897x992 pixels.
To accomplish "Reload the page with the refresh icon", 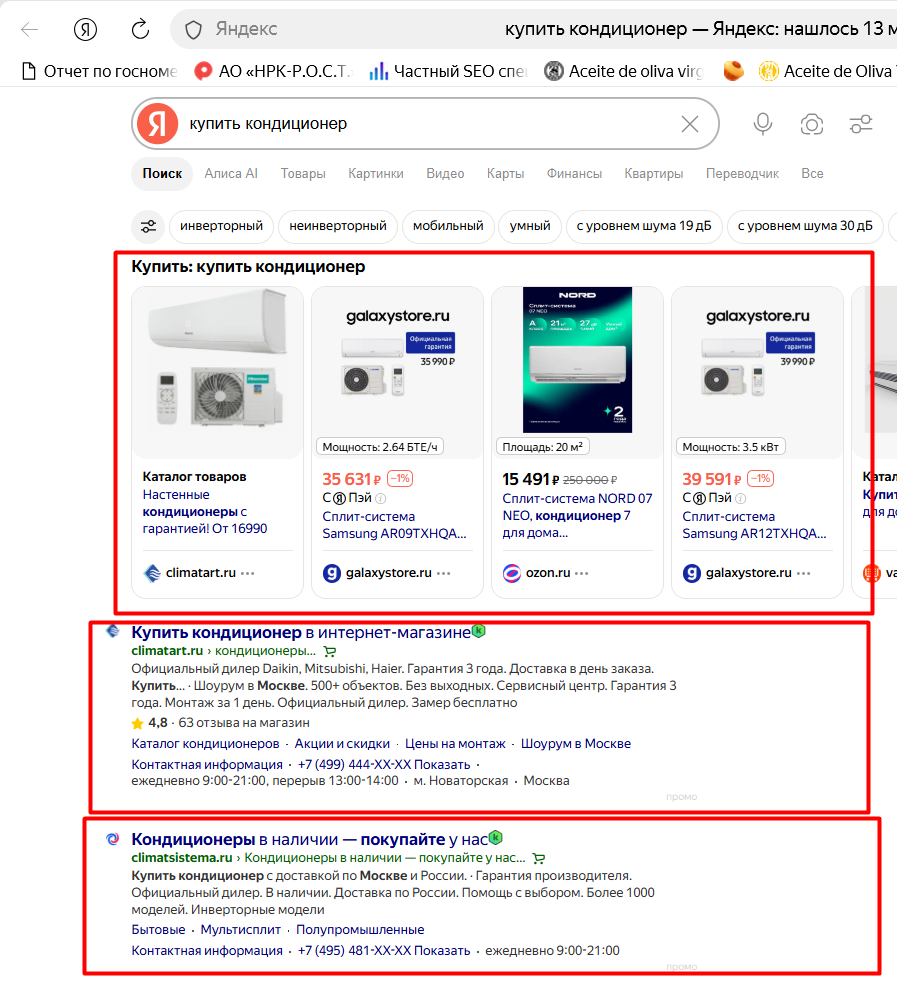I will tap(140, 29).
